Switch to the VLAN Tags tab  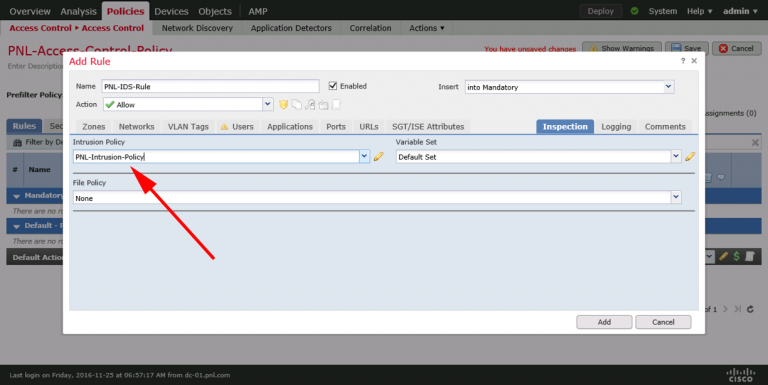coord(188,126)
